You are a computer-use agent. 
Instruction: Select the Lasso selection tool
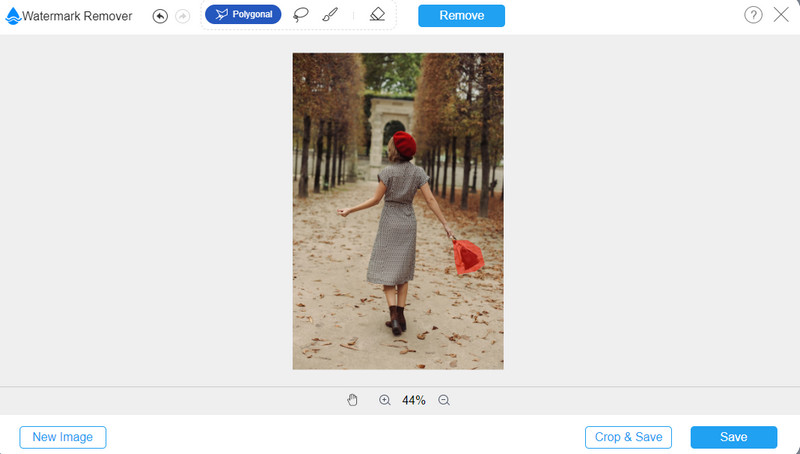point(301,15)
